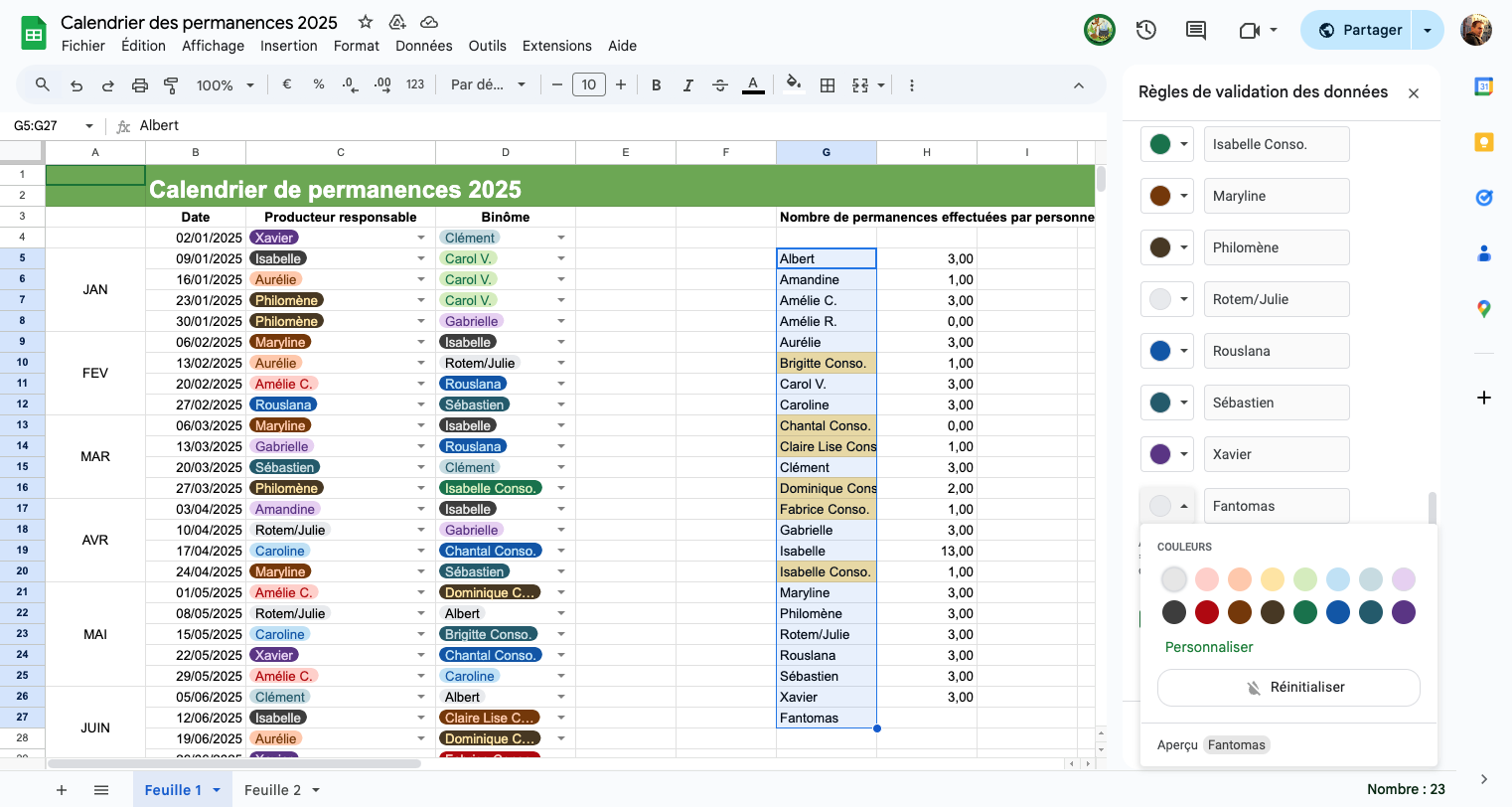
Task: Decrease font size with minus
Action: coord(557,85)
